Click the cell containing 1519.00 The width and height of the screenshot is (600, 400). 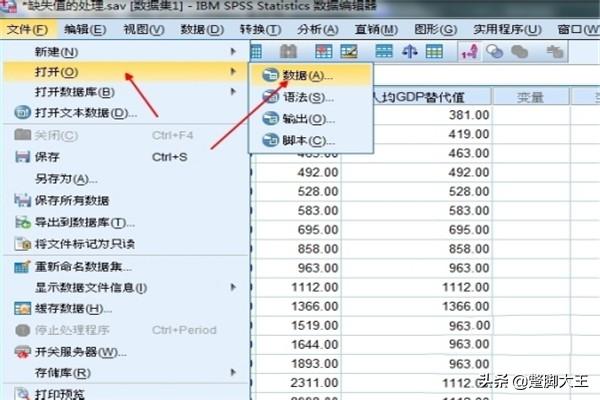(x=297, y=325)
